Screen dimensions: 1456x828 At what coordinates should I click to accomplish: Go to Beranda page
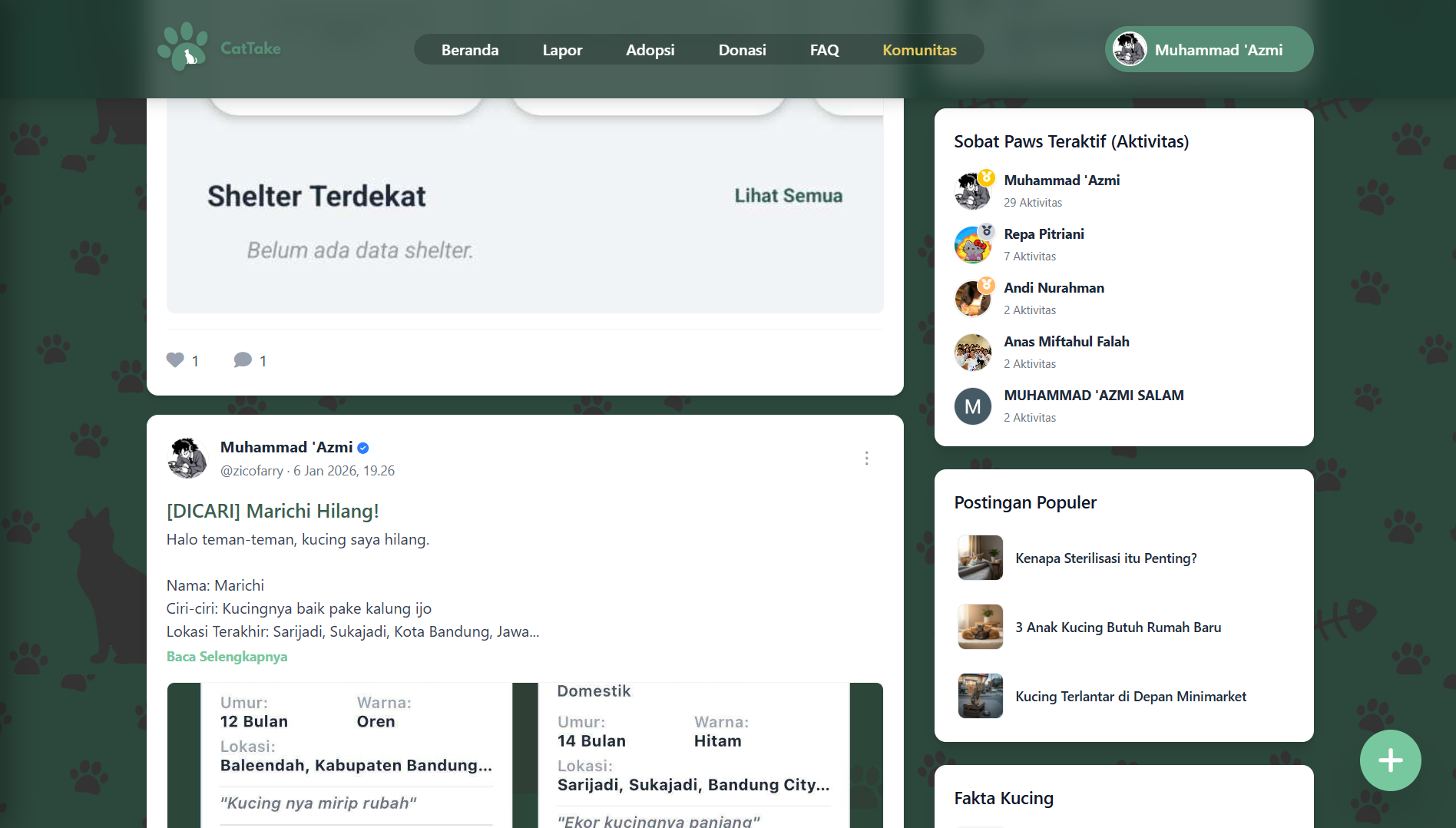pyautogui.click(x=470, y=50)
